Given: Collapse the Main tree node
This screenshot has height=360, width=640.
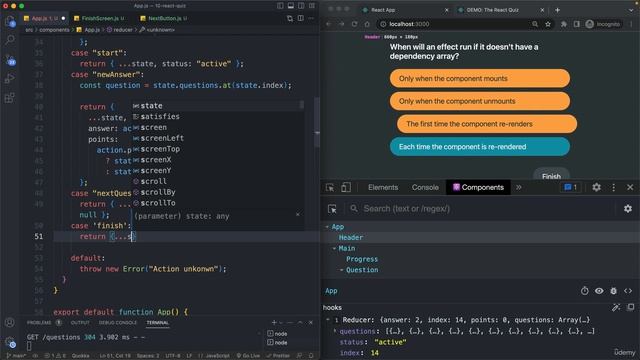Looking at the screenshot, I should click(x=334, y=248).
